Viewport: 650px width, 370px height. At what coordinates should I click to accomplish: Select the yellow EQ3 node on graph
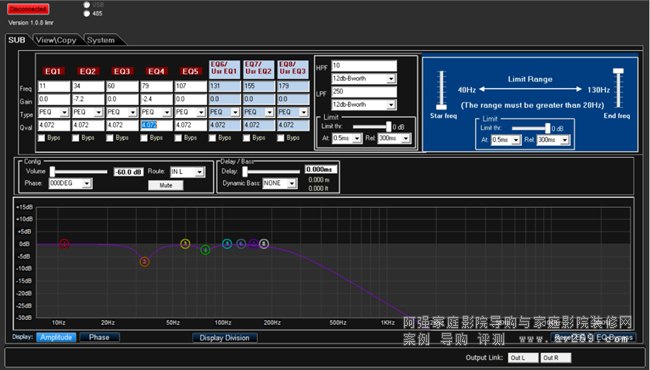185,244
